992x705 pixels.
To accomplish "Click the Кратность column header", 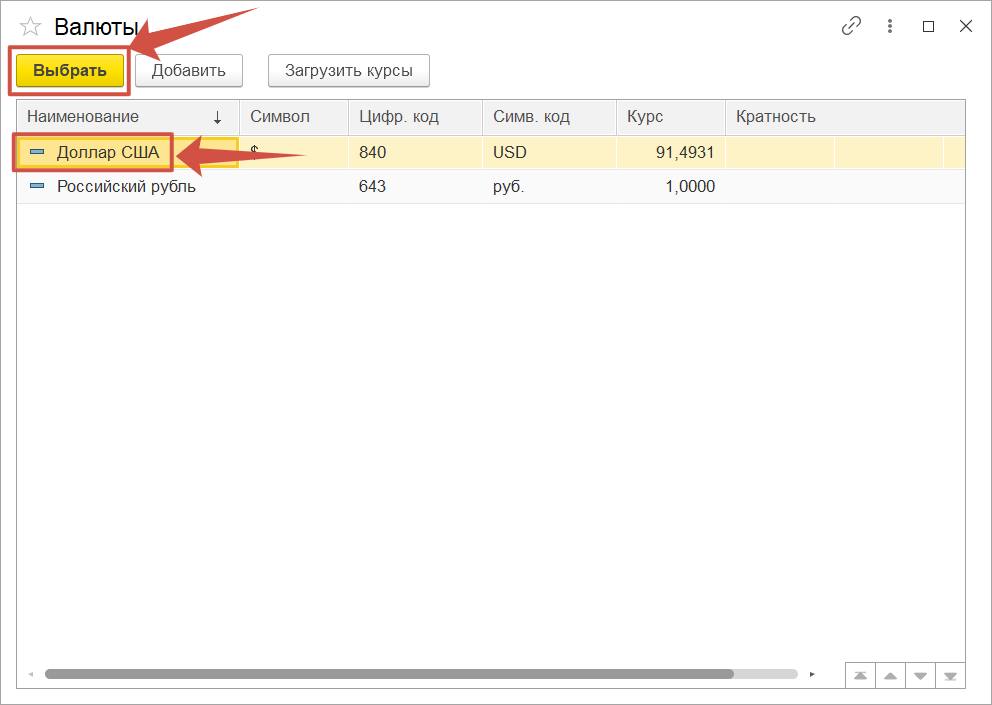I will coord(776,117).
